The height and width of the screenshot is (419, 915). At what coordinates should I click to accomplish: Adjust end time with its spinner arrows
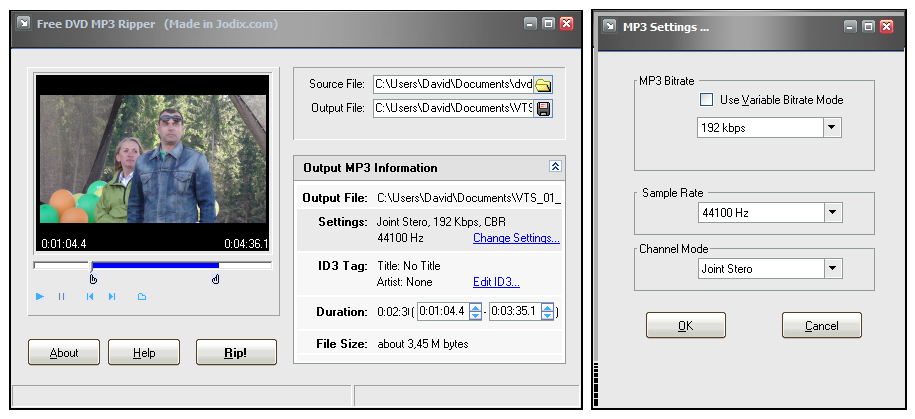pos(547,312)
